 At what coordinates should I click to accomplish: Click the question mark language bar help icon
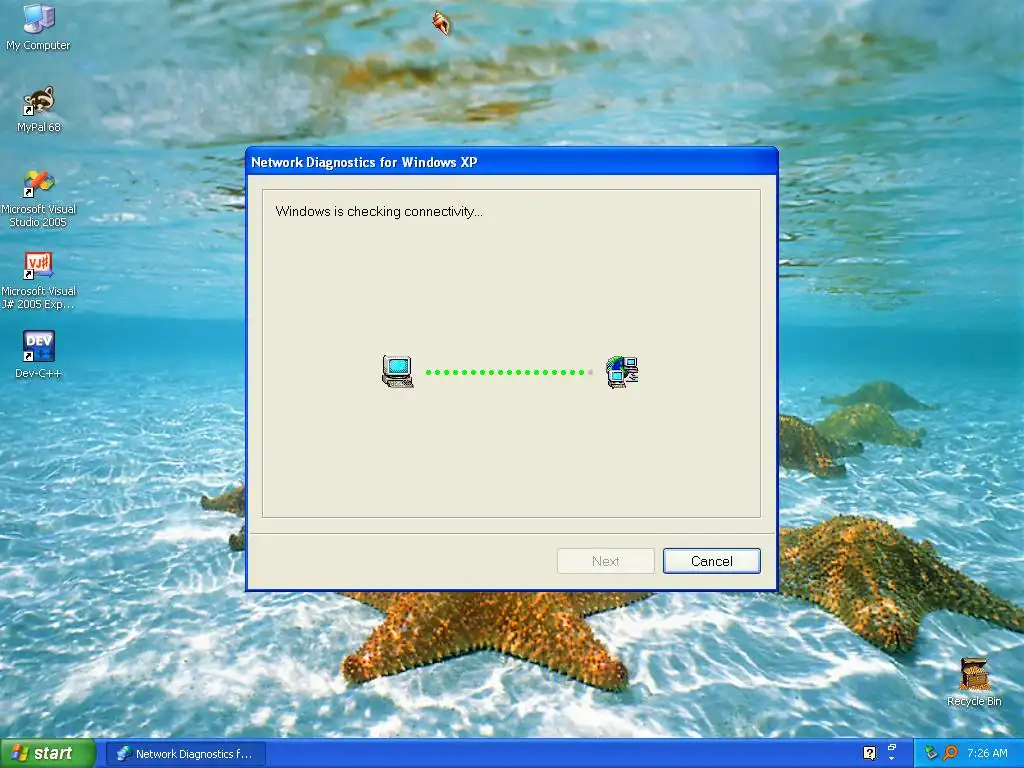[x=869, y=753]
